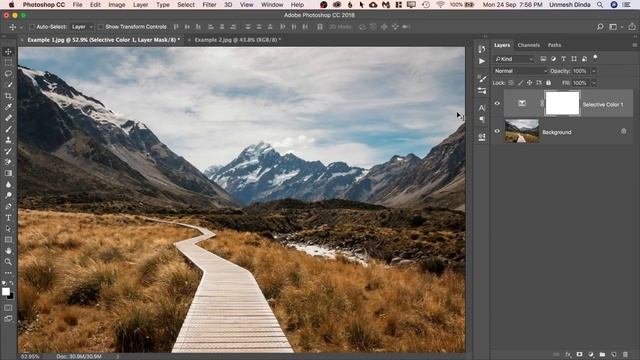Open the Move tool preset picker arrow
The height and width of the screenshot is (360, 640).
pos(21,27)
